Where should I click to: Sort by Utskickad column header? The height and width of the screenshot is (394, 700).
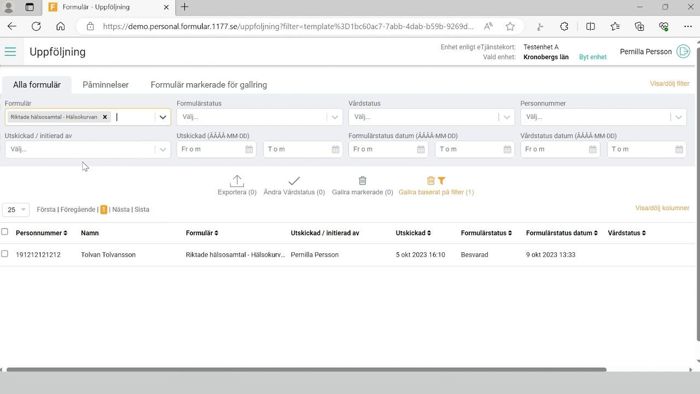point(413,233)
